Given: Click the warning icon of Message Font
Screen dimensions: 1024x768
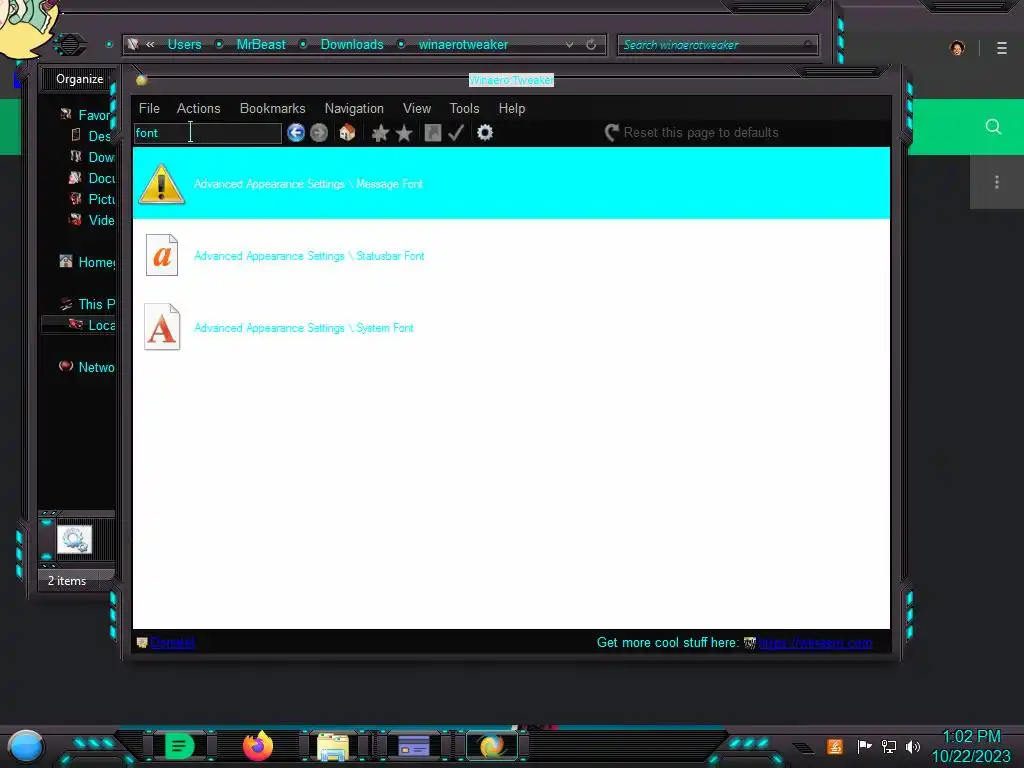Looking at the screenshot, I should pyautogui.click(x=161, y=184).
